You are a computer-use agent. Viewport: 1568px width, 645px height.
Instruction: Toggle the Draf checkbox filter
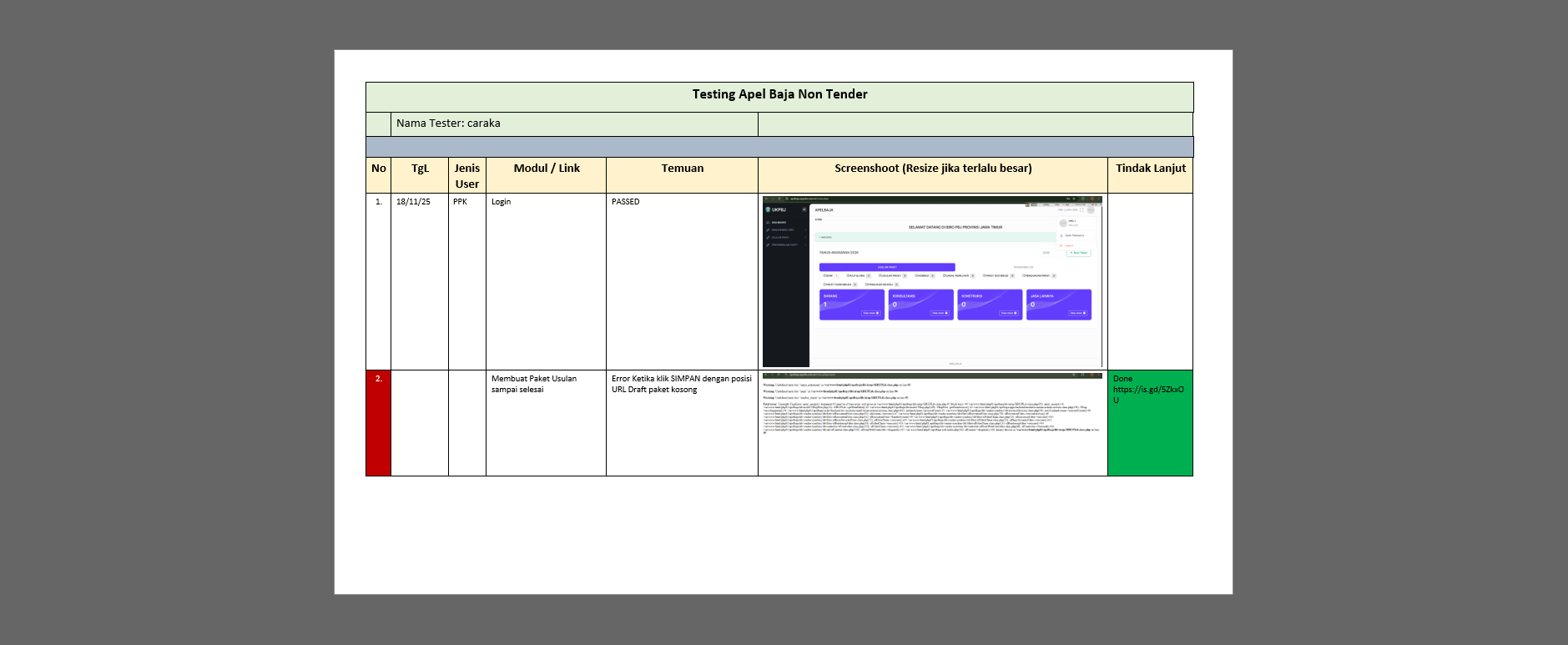[x=824, y=275]
